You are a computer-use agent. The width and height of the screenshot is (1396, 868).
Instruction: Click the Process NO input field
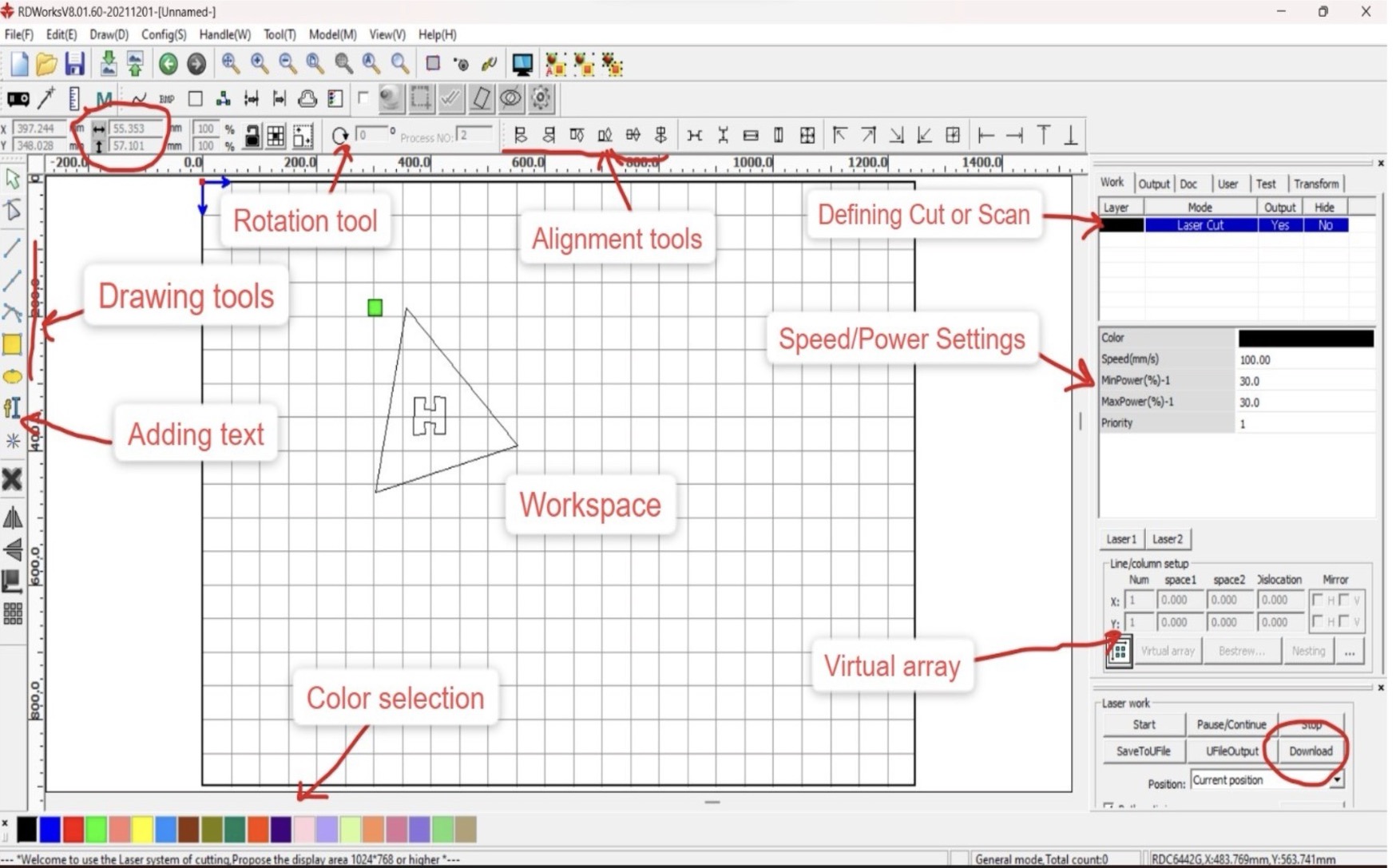pos(474,135)
